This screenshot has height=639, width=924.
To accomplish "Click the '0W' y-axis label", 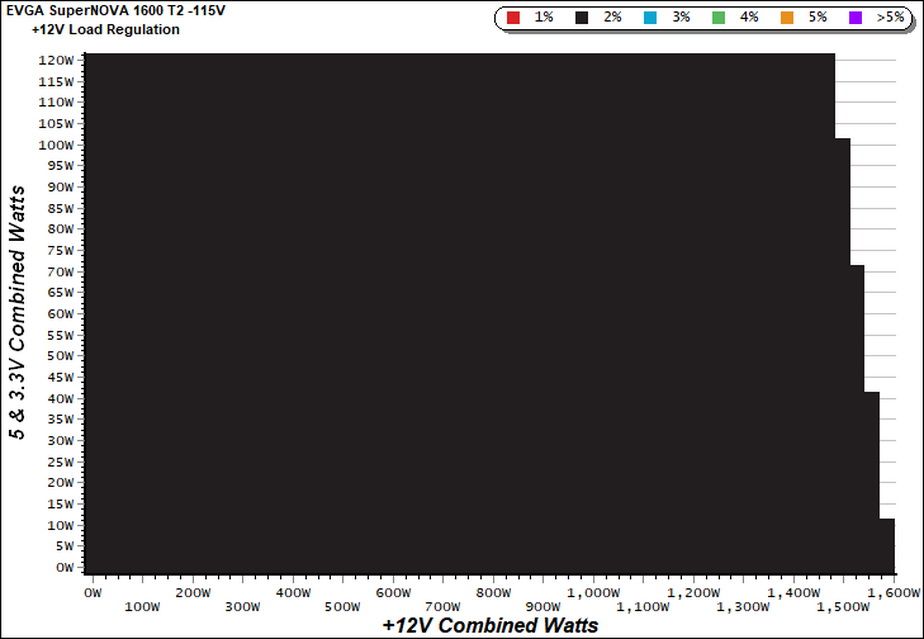I will click(65, 567).
